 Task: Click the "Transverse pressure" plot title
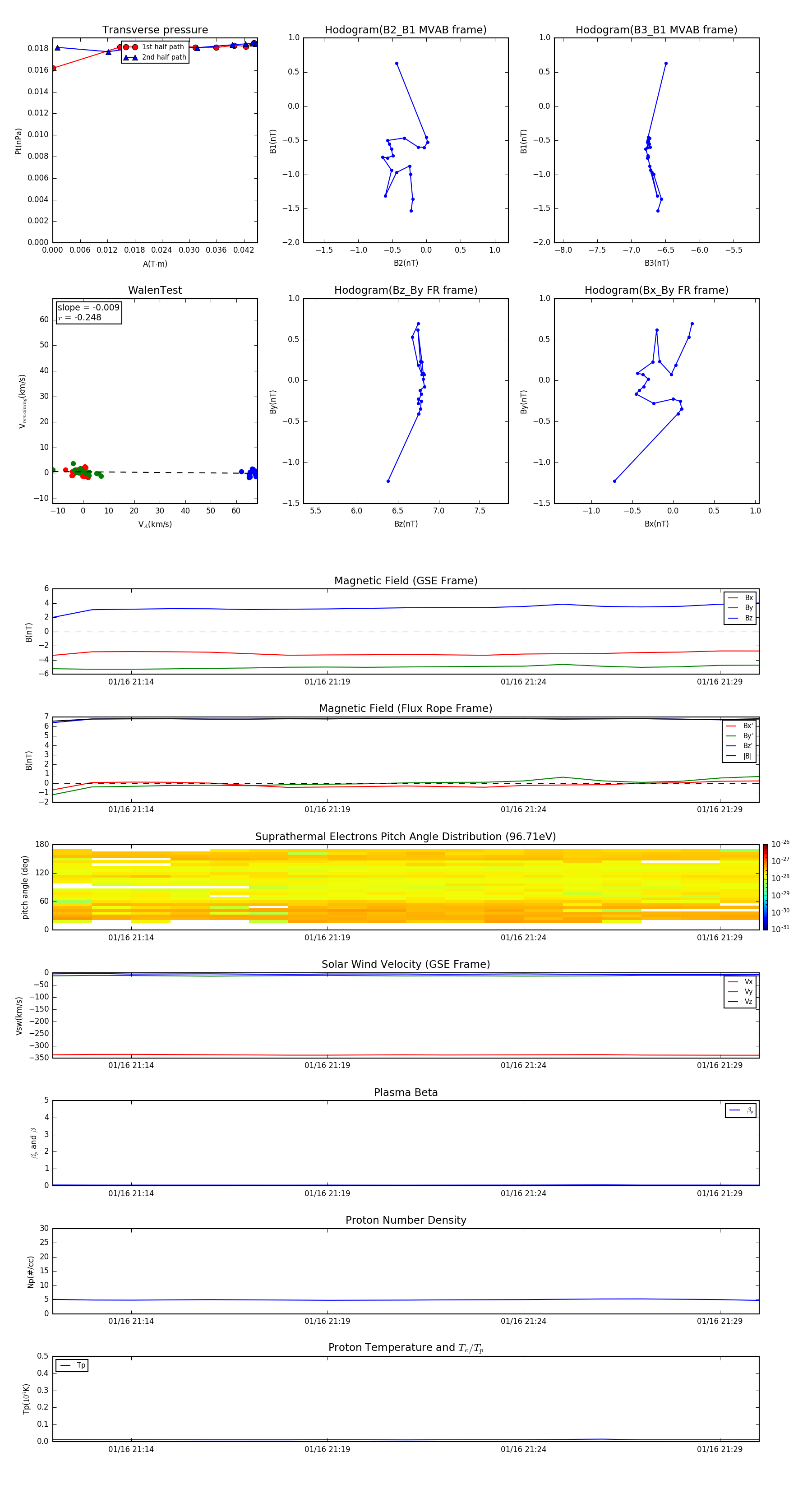point(155,30)
